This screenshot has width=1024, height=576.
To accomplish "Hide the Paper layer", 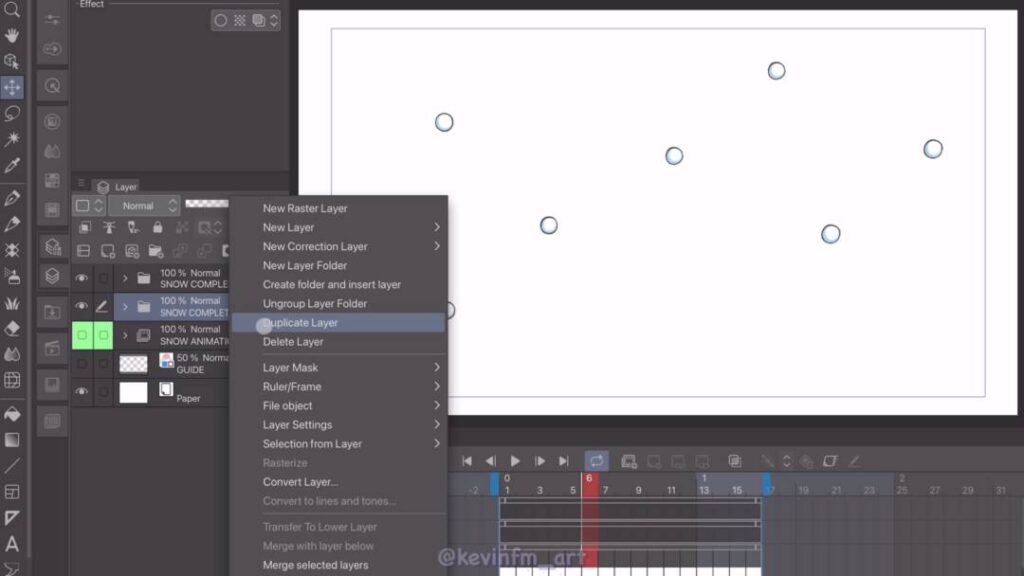I will pyautogui.click(x=82, y=392).
